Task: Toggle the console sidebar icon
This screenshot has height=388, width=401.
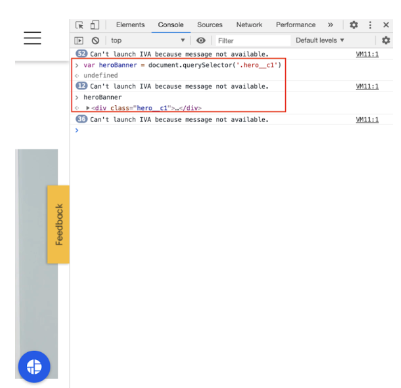Action: pos(79,41)
